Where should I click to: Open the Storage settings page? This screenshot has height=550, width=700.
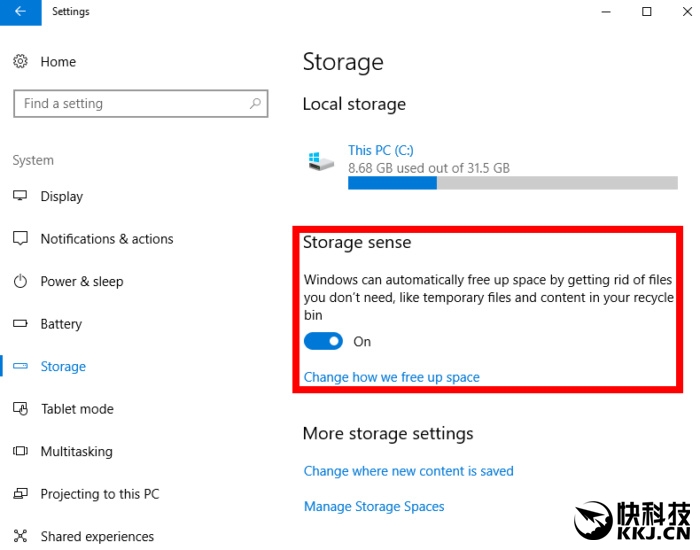click(63, 367)
